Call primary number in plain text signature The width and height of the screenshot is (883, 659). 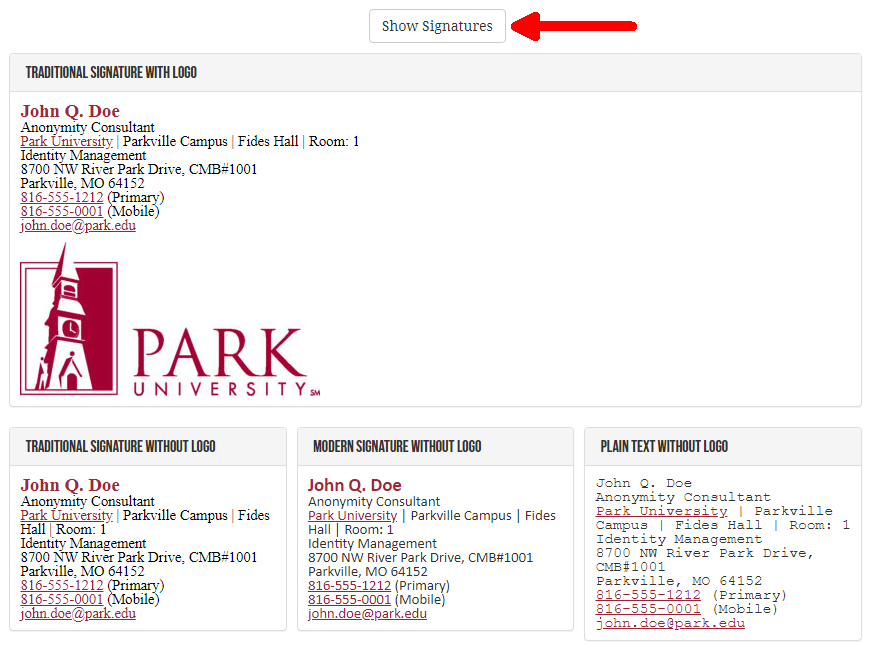tap(648, 595)
